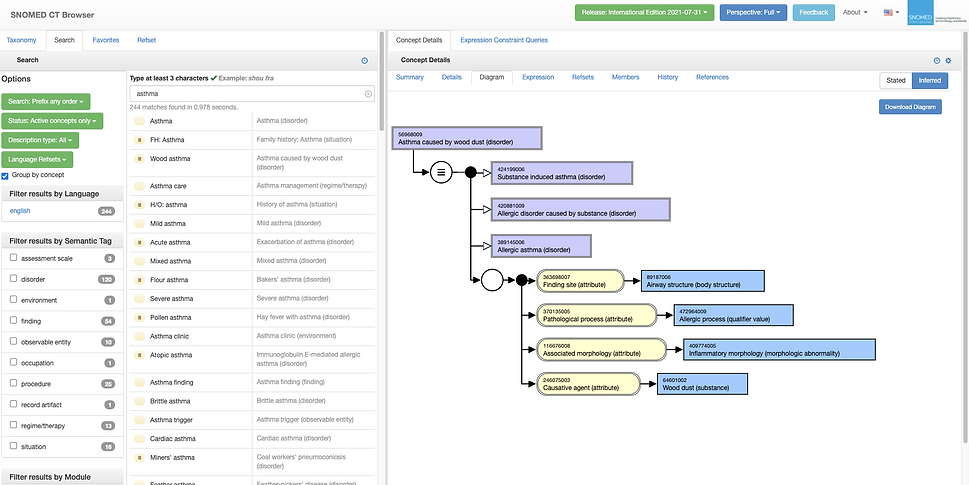Select Allergic asthma diagram node
The image size is (969, 485).
click(x=541, y=246)
